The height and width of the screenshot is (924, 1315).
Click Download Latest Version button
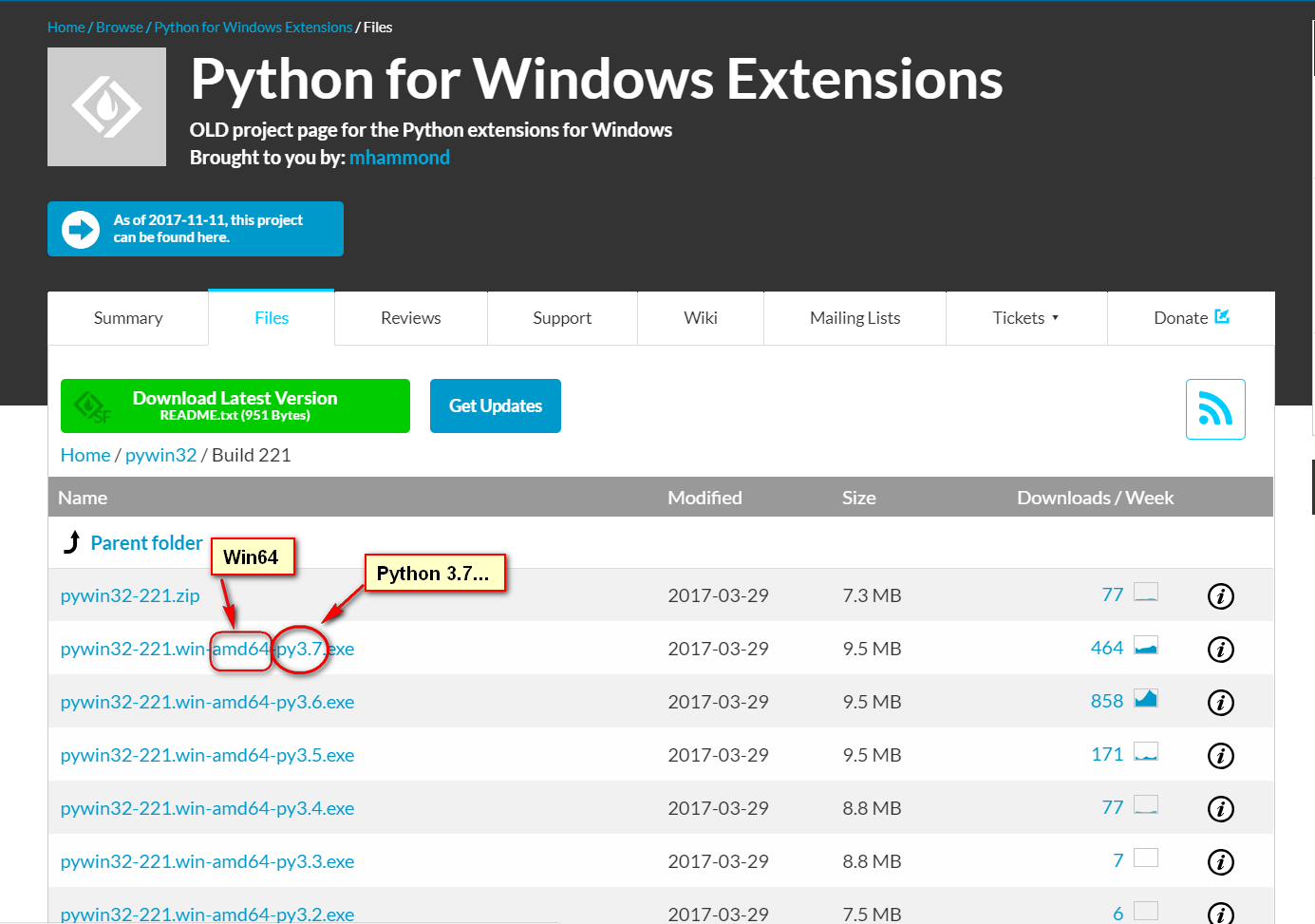click(235, 405)
